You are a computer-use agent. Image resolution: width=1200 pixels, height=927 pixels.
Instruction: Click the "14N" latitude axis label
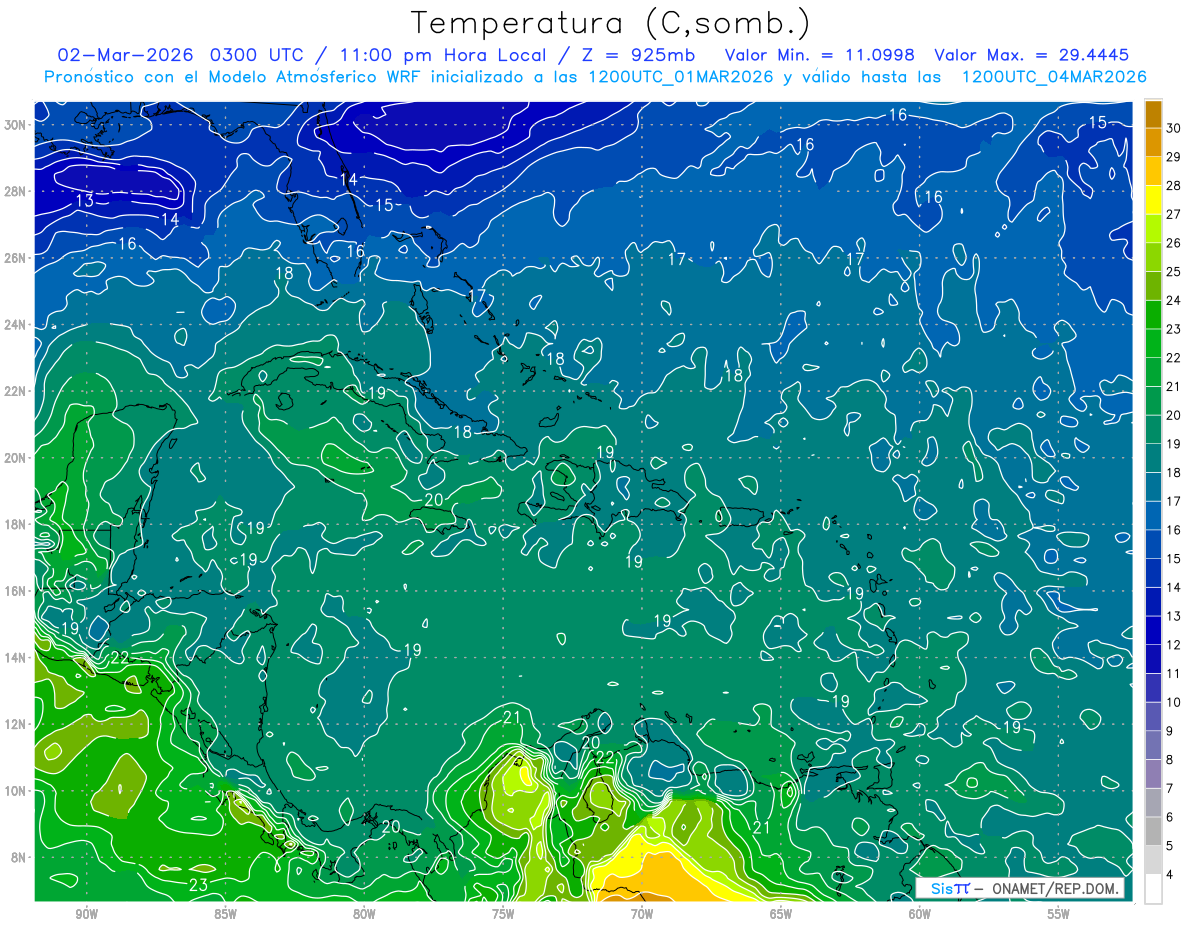(x=15, y=657)
